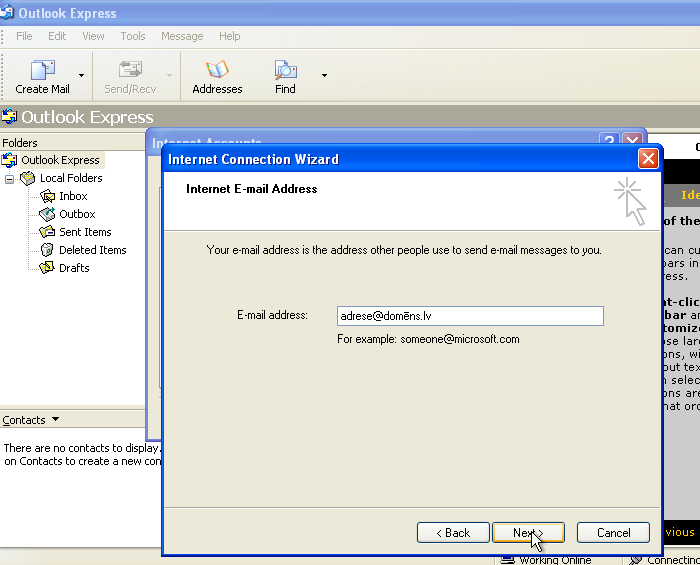The image size is (700, 565).
Task: Open the Tools menu
Action: click(133, 36)
